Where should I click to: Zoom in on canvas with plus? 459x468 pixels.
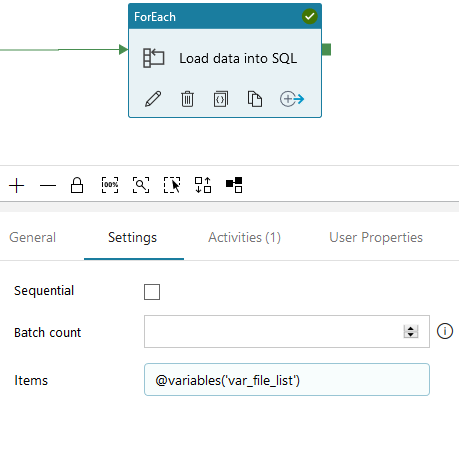pos(17,185)
